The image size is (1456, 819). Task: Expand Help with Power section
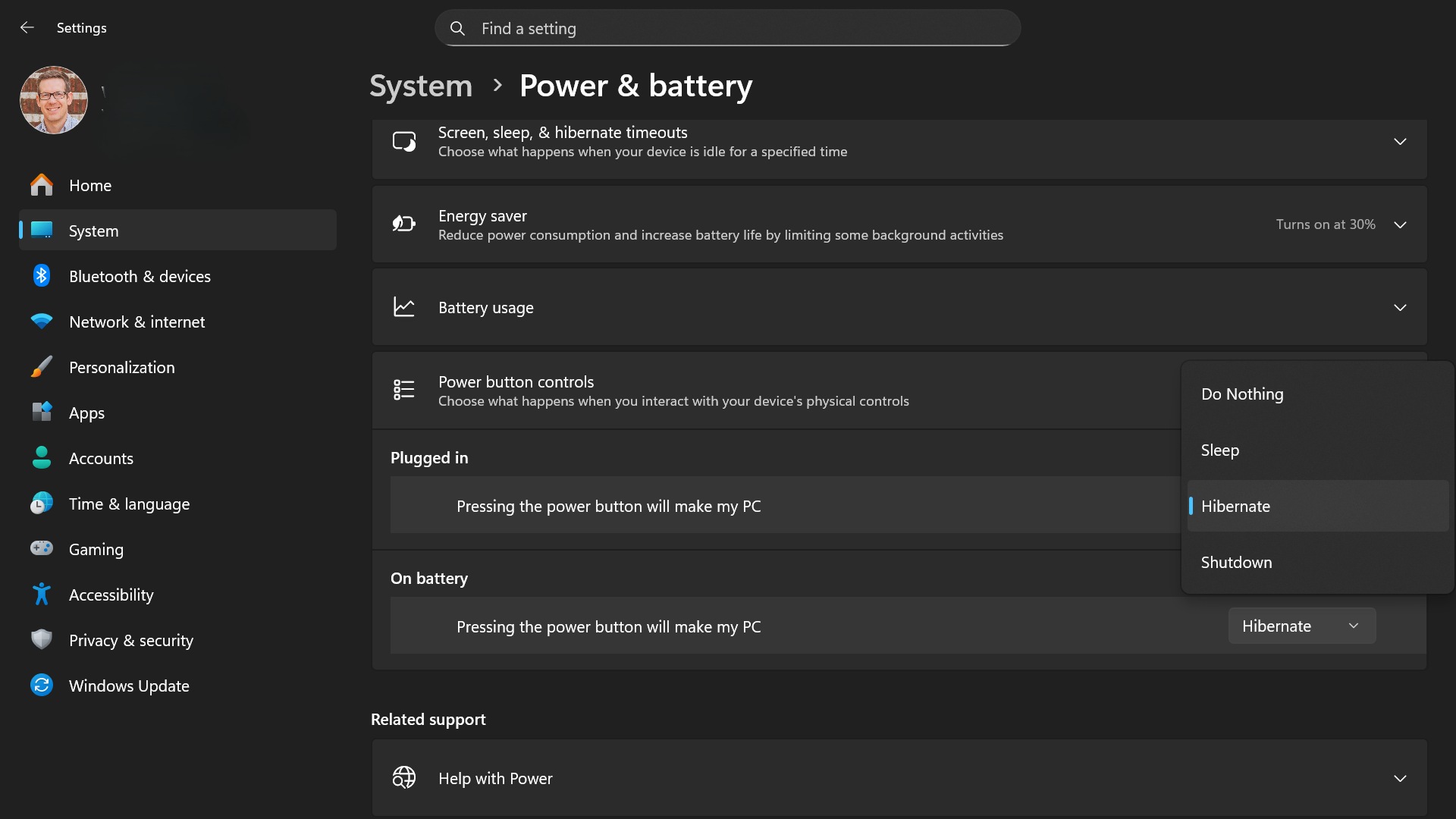(x=1400, y=779)
